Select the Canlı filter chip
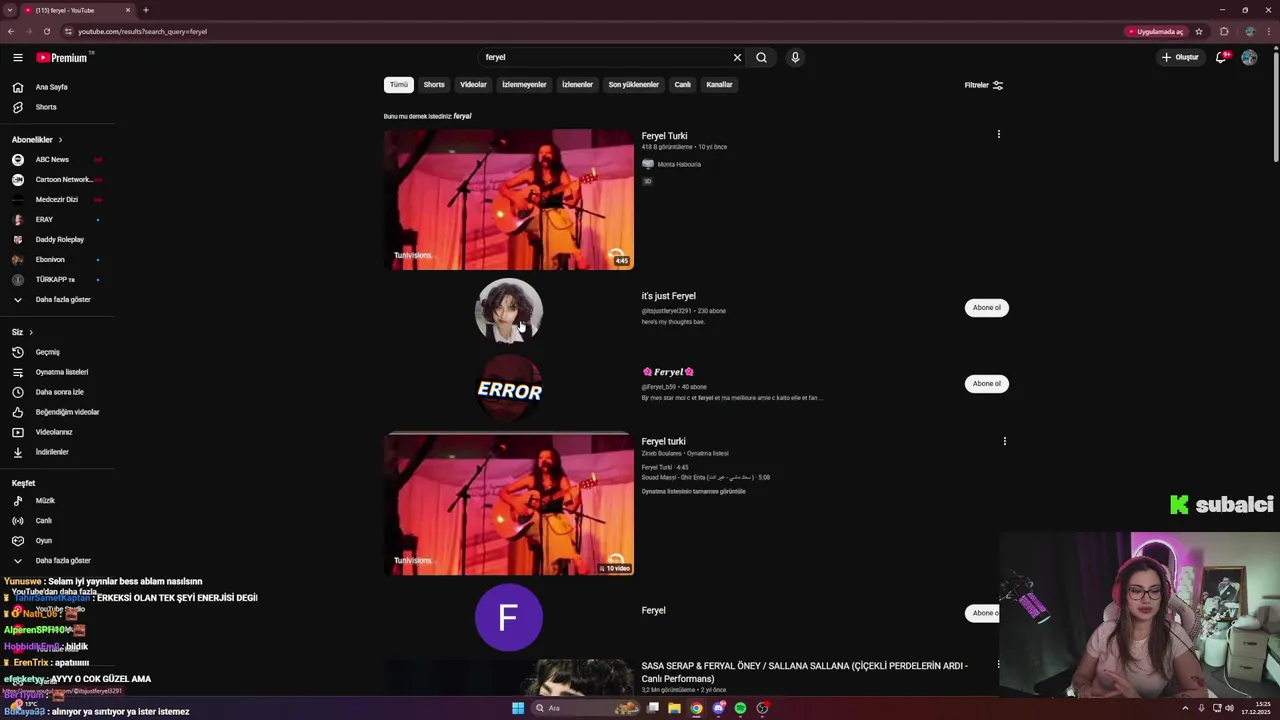 click(682, 85)
